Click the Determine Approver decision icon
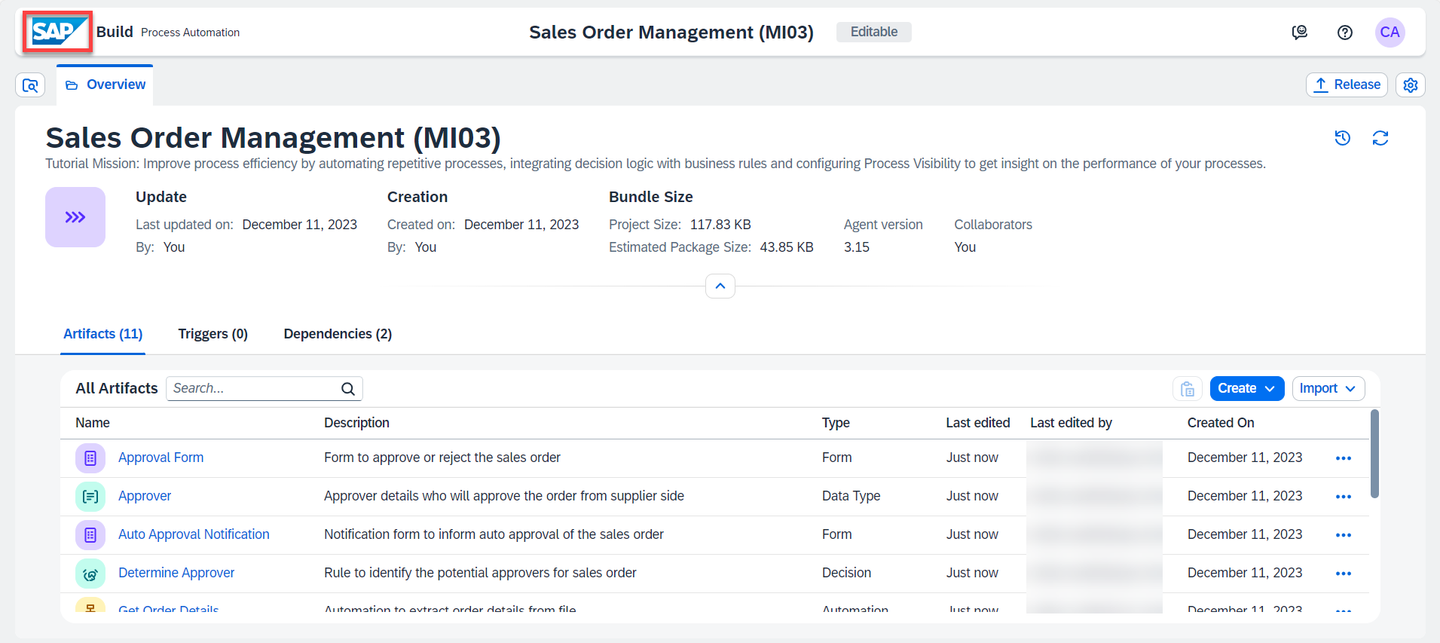Image resolution: width=1440 pixels, height=643 pixels. [x=90, y=573]
